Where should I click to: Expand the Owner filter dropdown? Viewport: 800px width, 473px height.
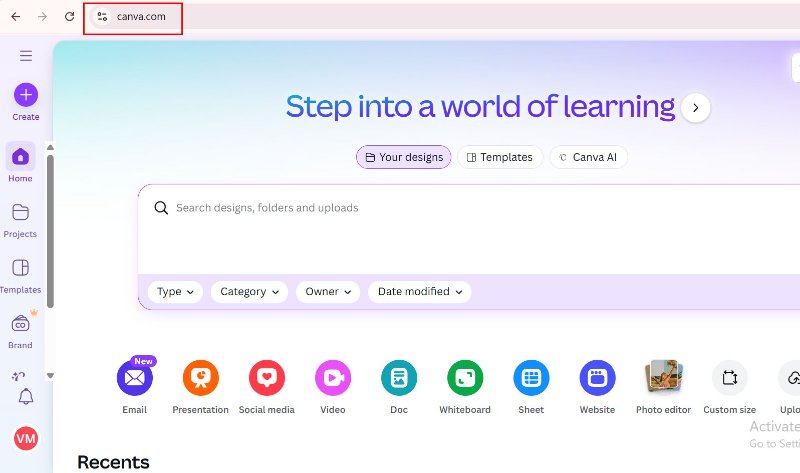328,292
